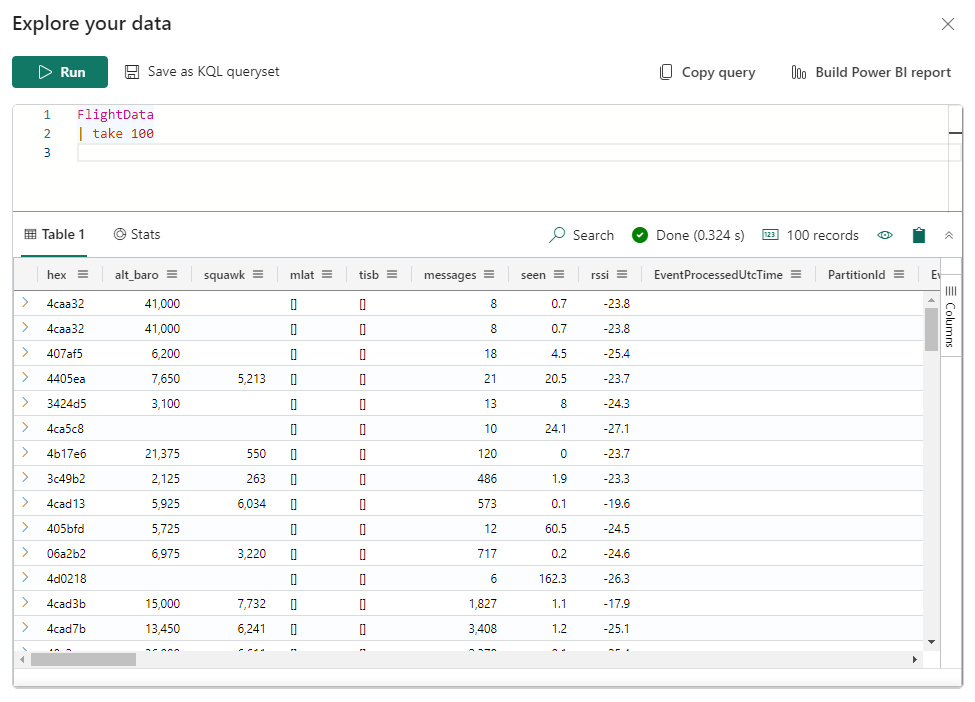Open the Stats tab
The height and width of the screenshot is (702, 975).
coord(137,234)
